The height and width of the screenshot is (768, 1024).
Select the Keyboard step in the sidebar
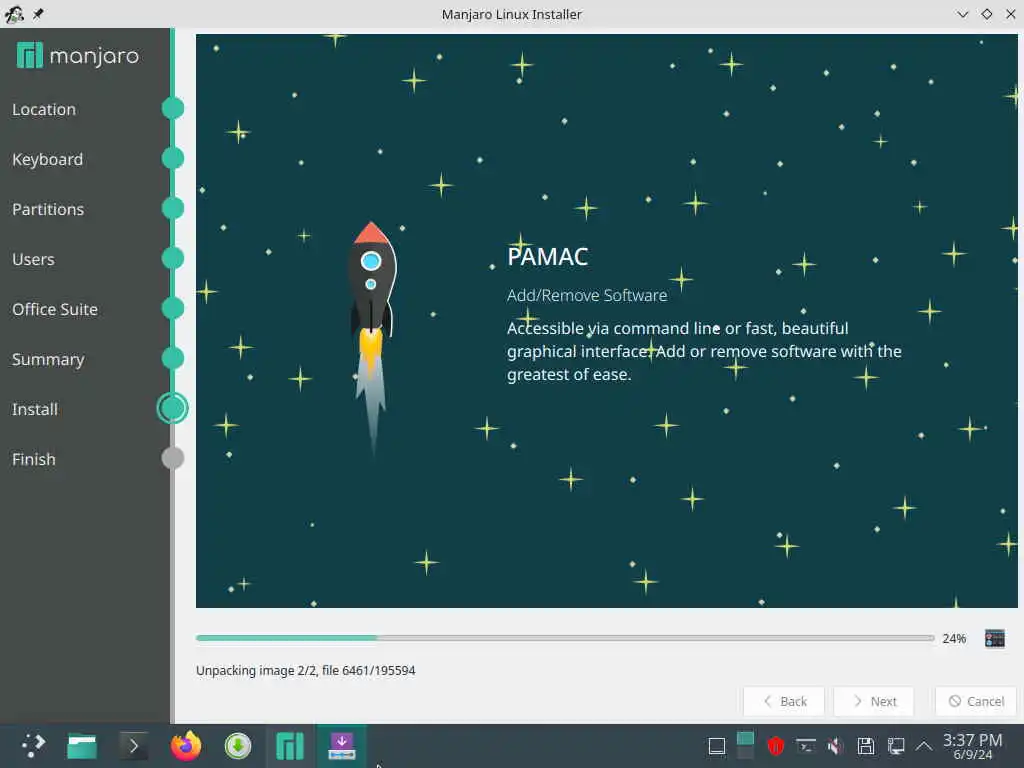48,159
